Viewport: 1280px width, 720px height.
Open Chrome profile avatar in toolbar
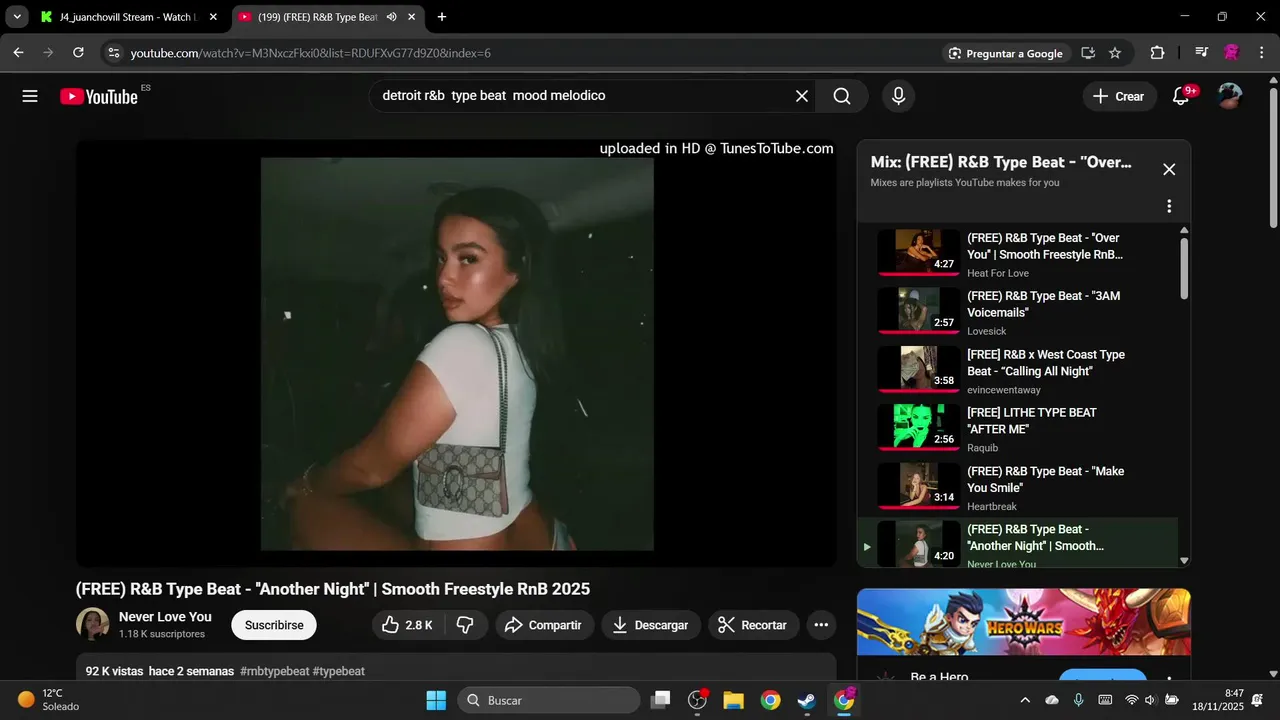coord(1232,53)
